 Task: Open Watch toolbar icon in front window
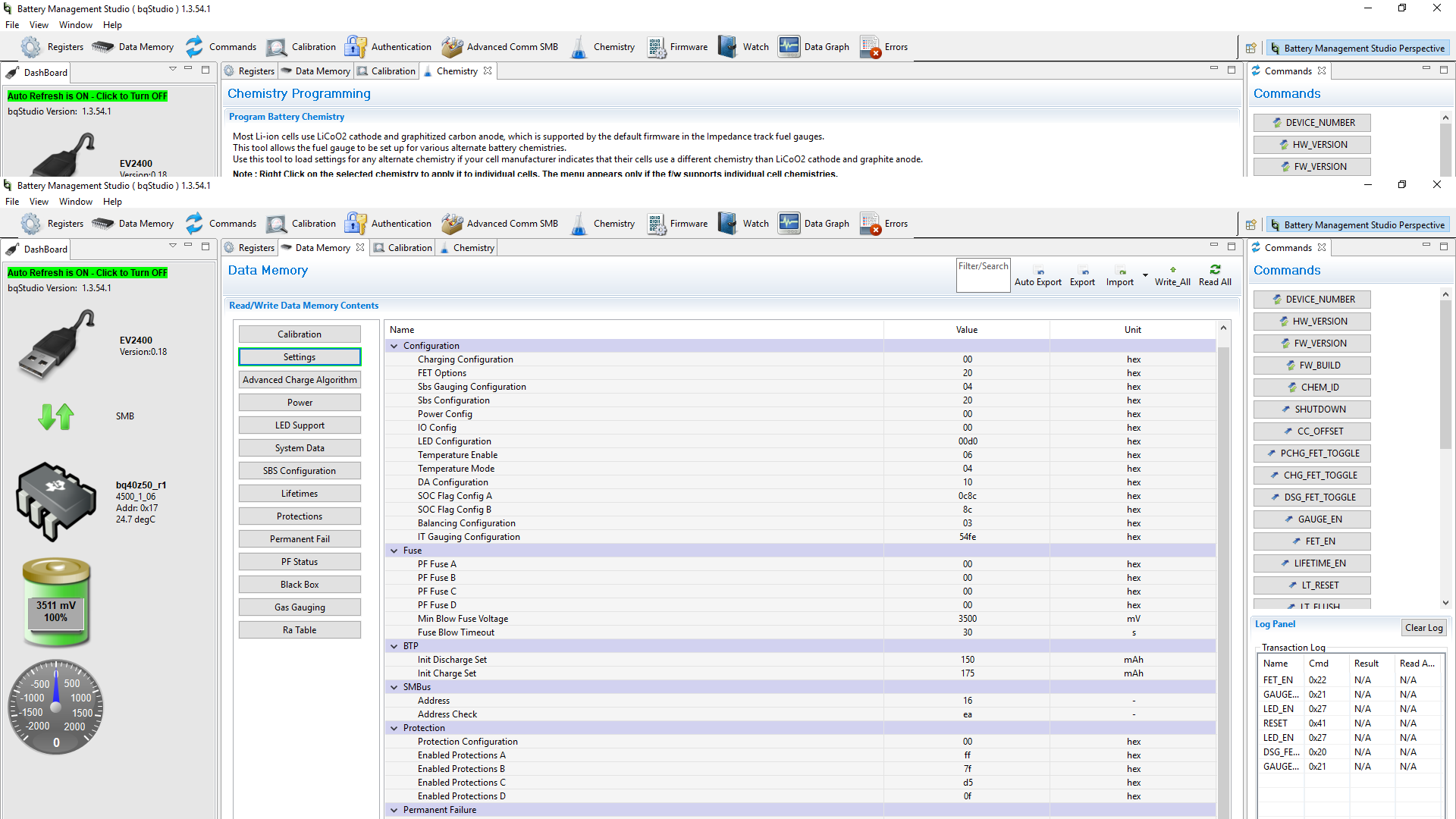tap(743, 224)
